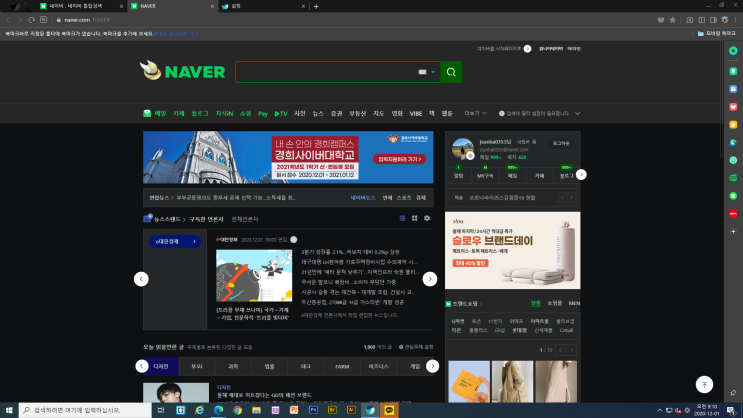Image resolution: width=743 pixels, height=418 pixels.
Task: Open 카페 in the service navigation bar
Action: coord(179,113)
